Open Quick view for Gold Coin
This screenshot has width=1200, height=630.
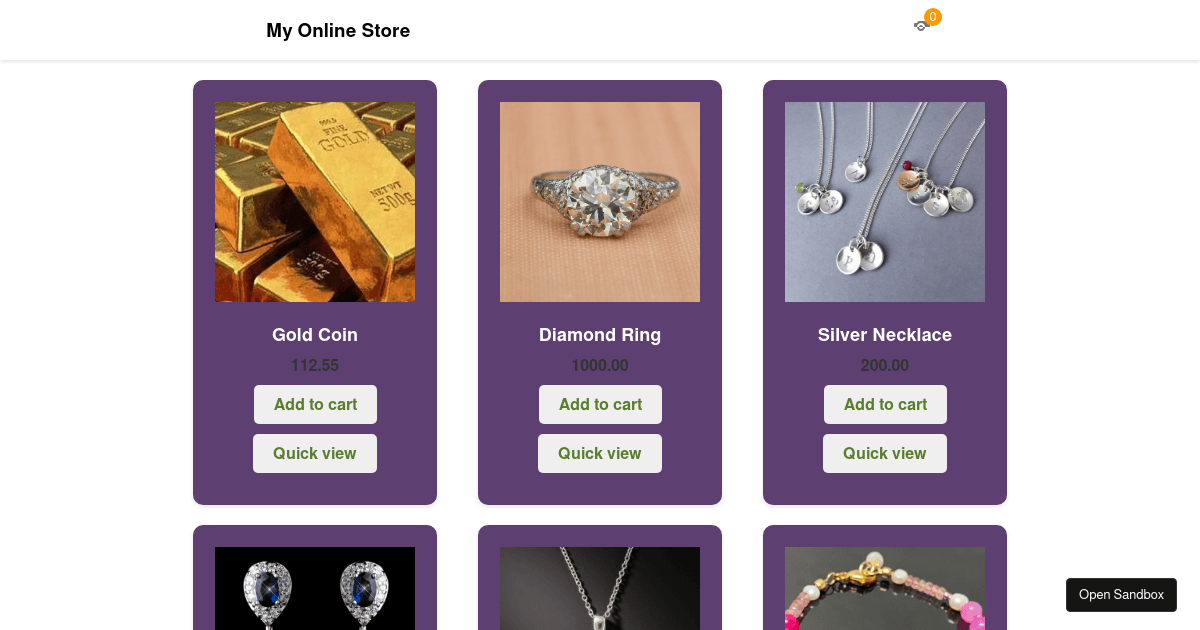pyautogui.click(x=315, y=453)
